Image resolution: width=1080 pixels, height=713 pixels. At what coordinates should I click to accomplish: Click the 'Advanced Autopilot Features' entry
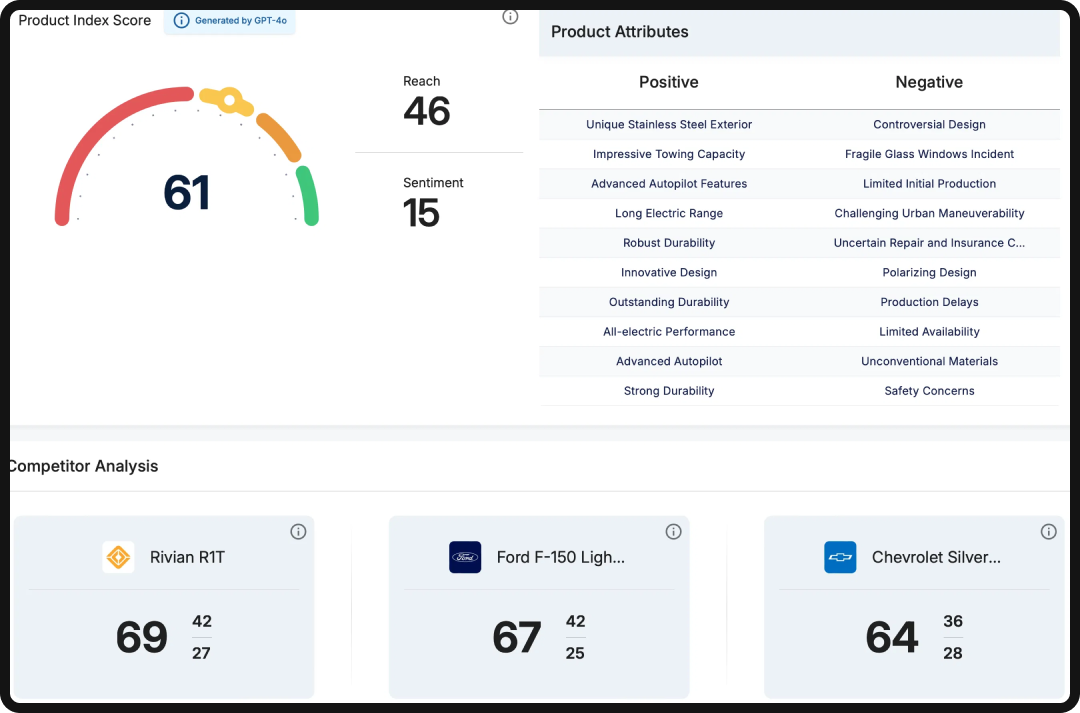pyautogui.click(x=668, y=183)
